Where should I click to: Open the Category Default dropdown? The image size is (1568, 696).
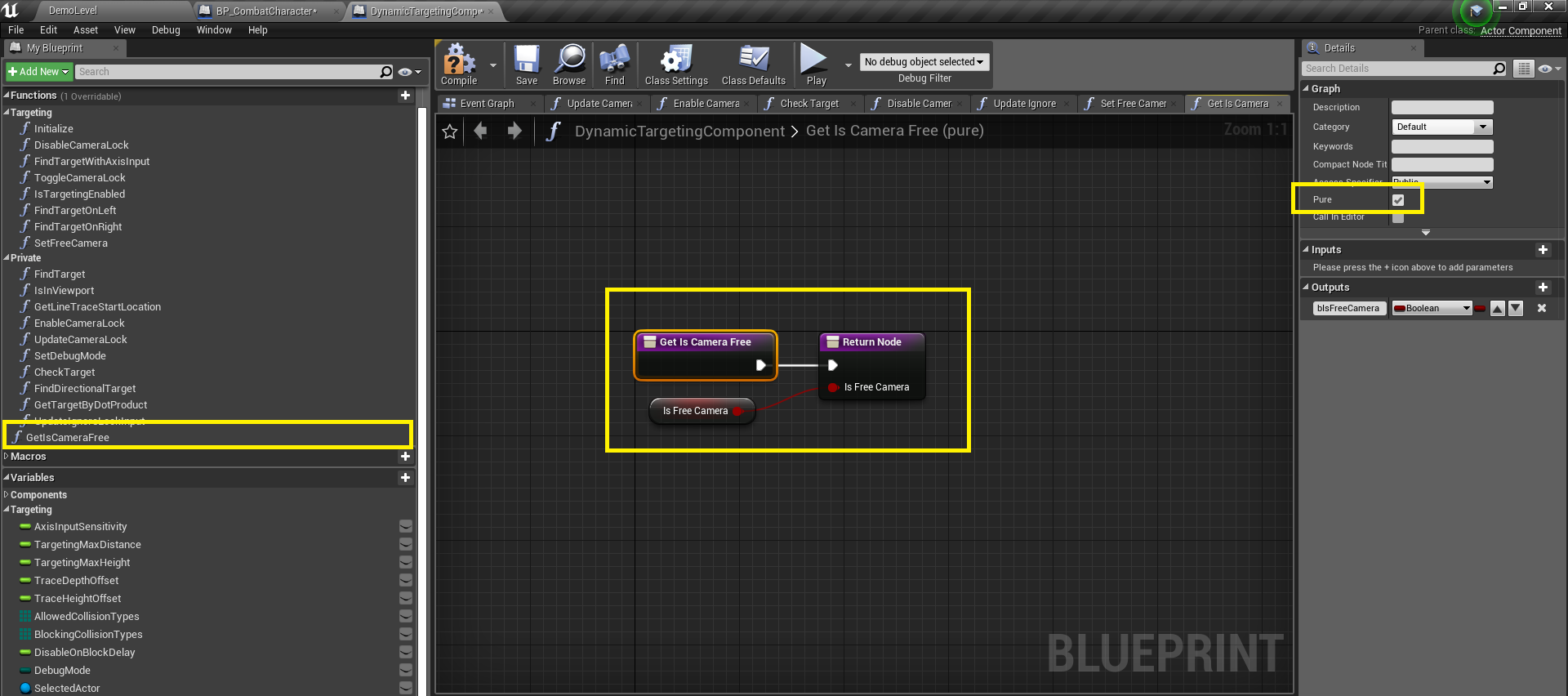click(1441, 127)
